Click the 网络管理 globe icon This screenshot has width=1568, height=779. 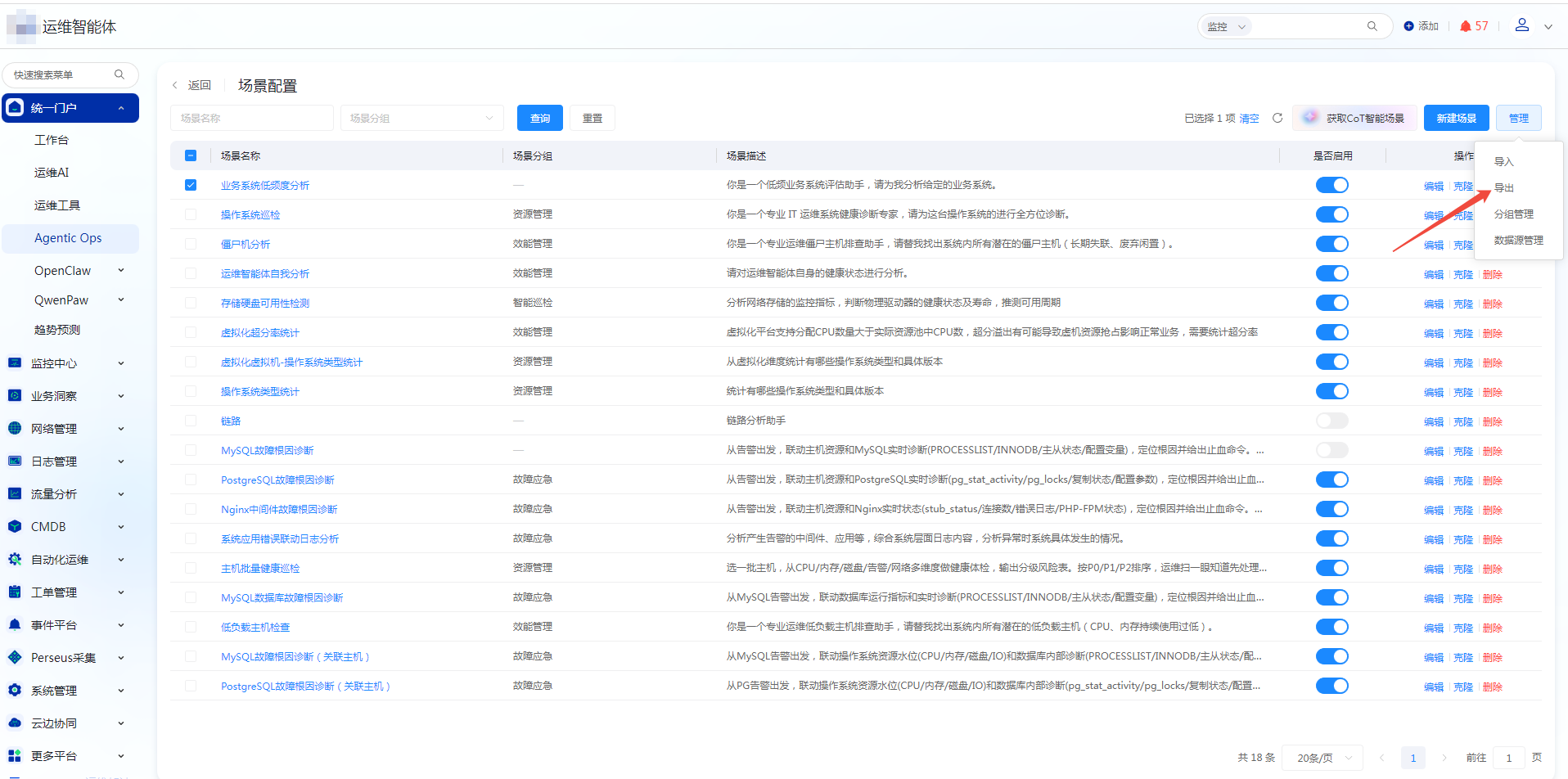(x=15, y=428)
